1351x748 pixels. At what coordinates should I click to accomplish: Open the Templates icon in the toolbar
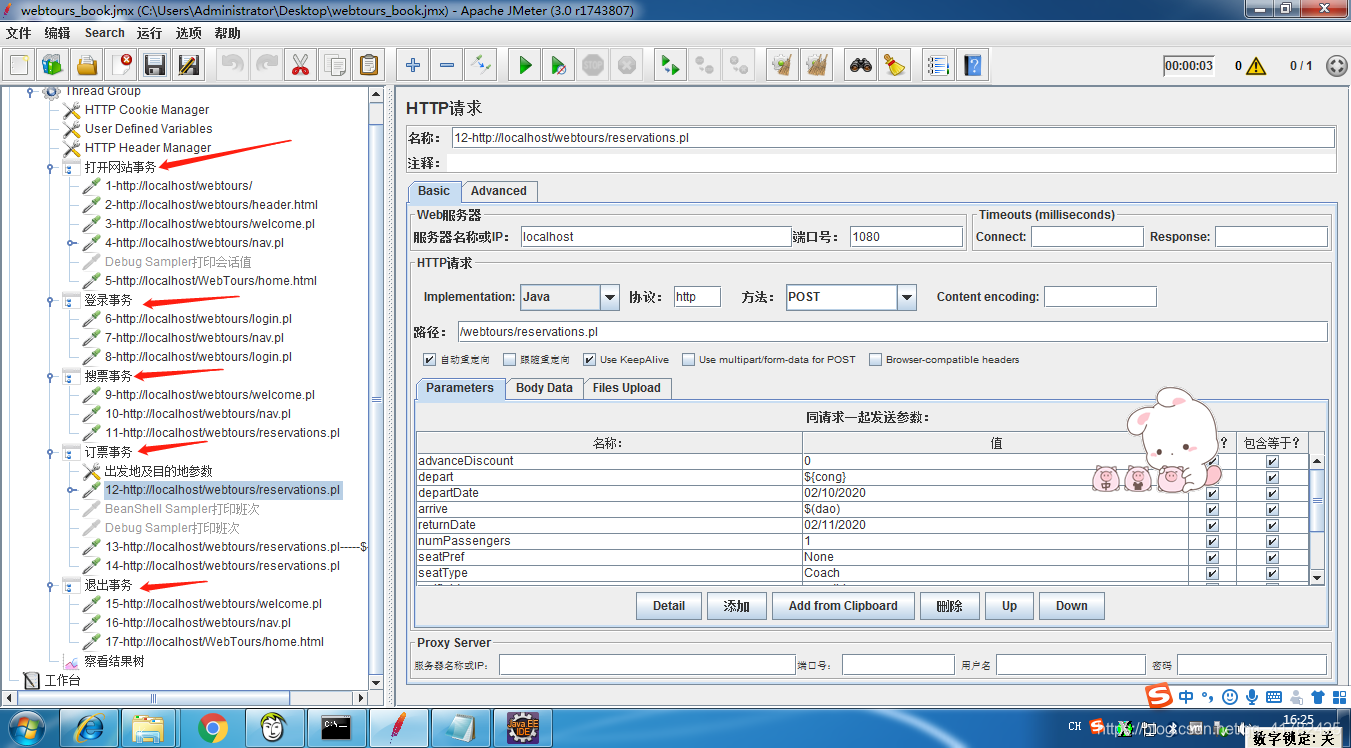click(53, 66)
